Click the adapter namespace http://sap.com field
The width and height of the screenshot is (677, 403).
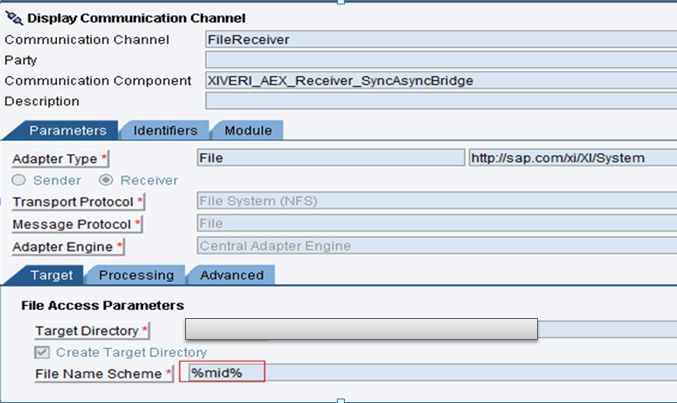tap(573, 158)
